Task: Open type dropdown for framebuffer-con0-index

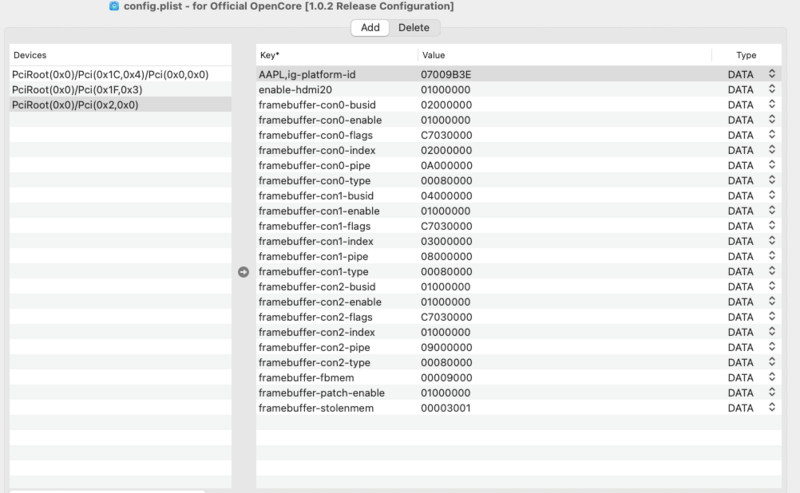Action: (x=772, y=150)
